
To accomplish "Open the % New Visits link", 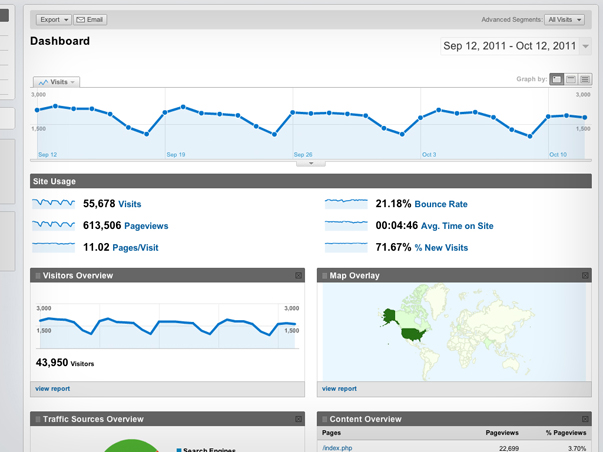I will [441, 248].
